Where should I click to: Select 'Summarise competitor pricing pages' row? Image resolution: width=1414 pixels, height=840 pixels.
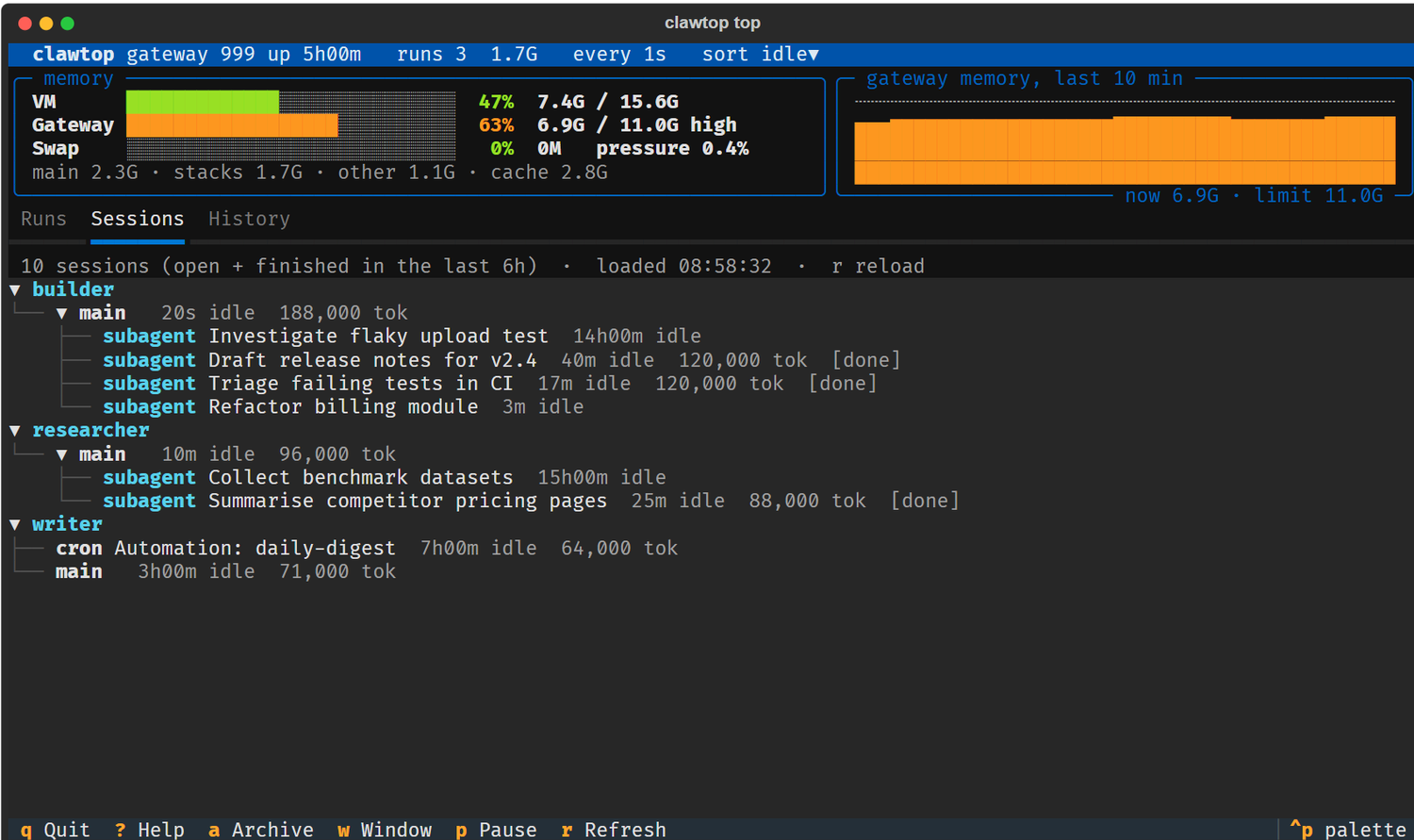pos(531,501)
